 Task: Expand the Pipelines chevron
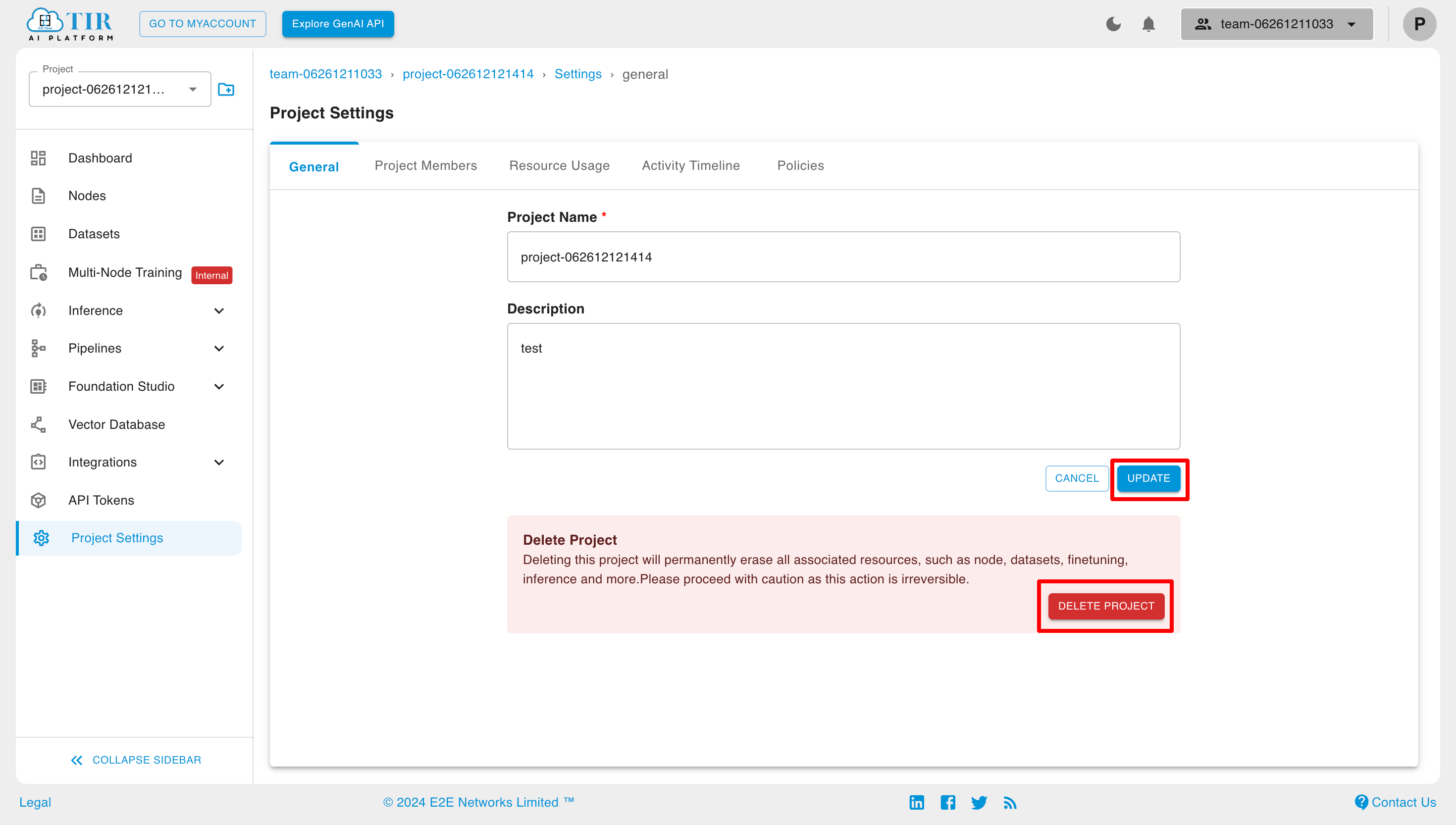click(x=219, y=349)
